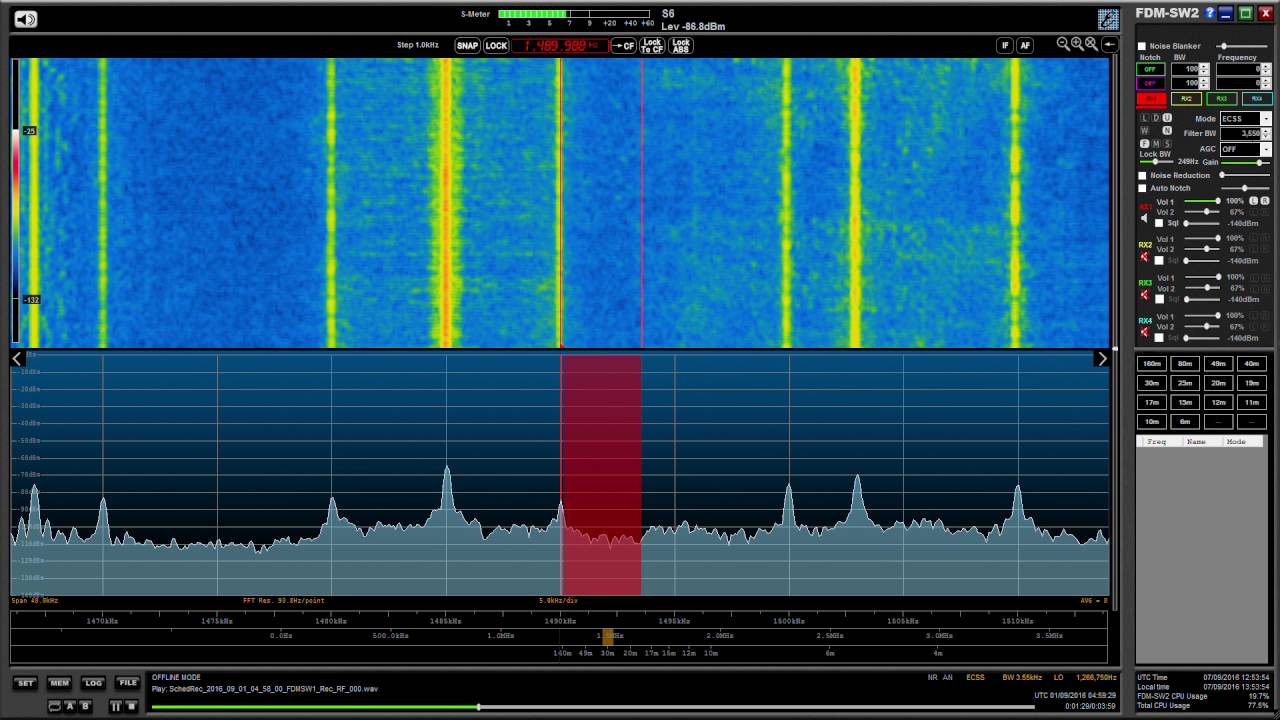Screen dimensions: 1280x720
Task: Enable the Noise Reduction checkbox
Action: [x=1142, y=175]
